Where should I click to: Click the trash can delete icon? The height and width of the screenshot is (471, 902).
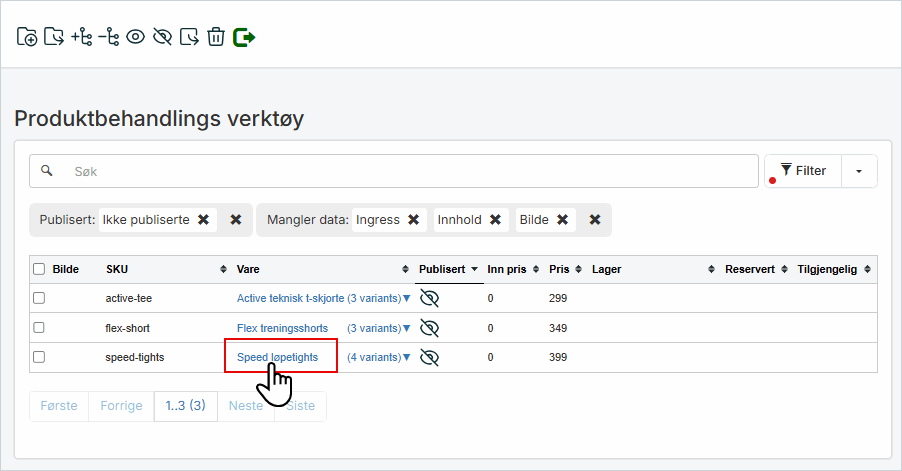pos(216,37)
